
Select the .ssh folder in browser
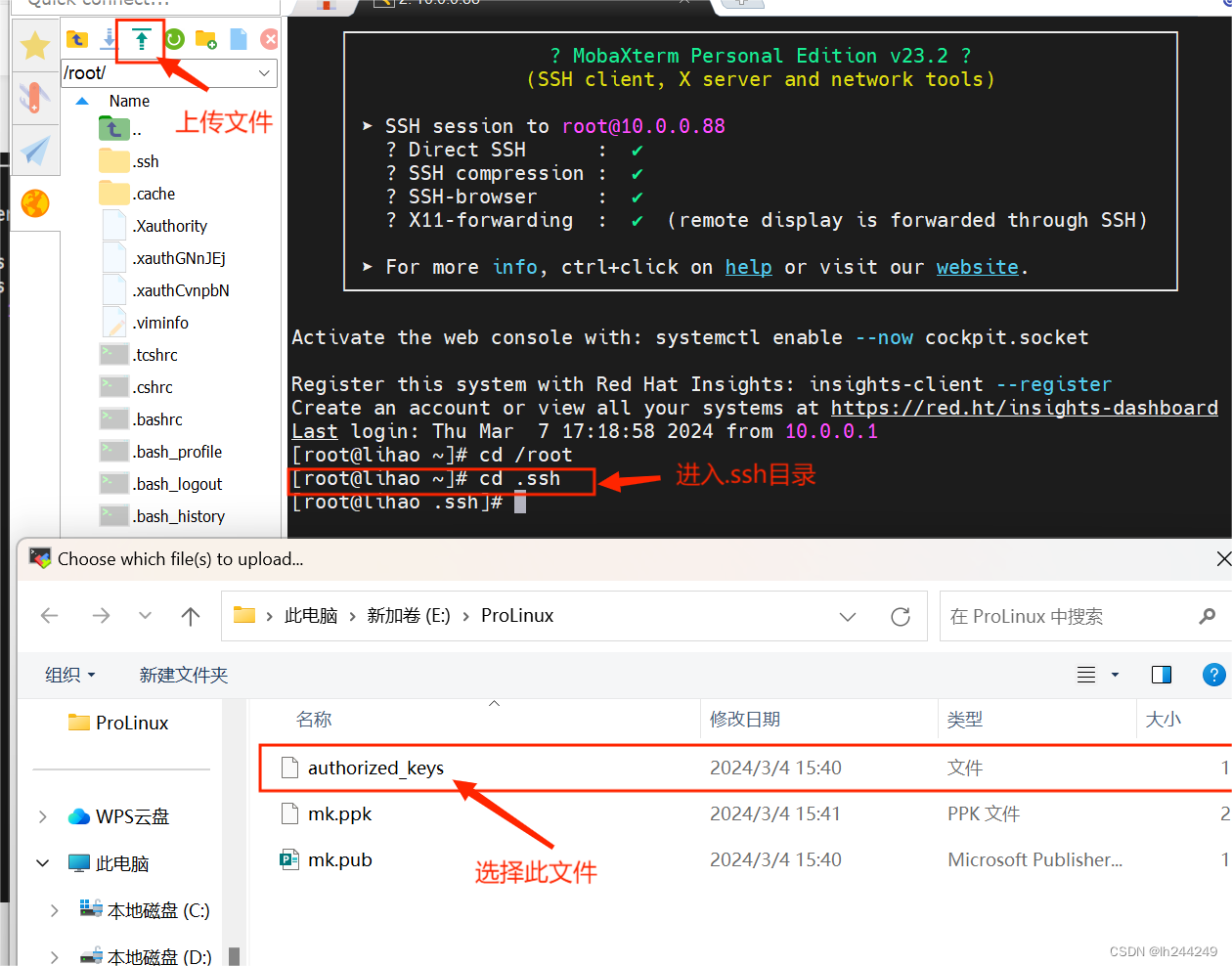pos(129,161)
